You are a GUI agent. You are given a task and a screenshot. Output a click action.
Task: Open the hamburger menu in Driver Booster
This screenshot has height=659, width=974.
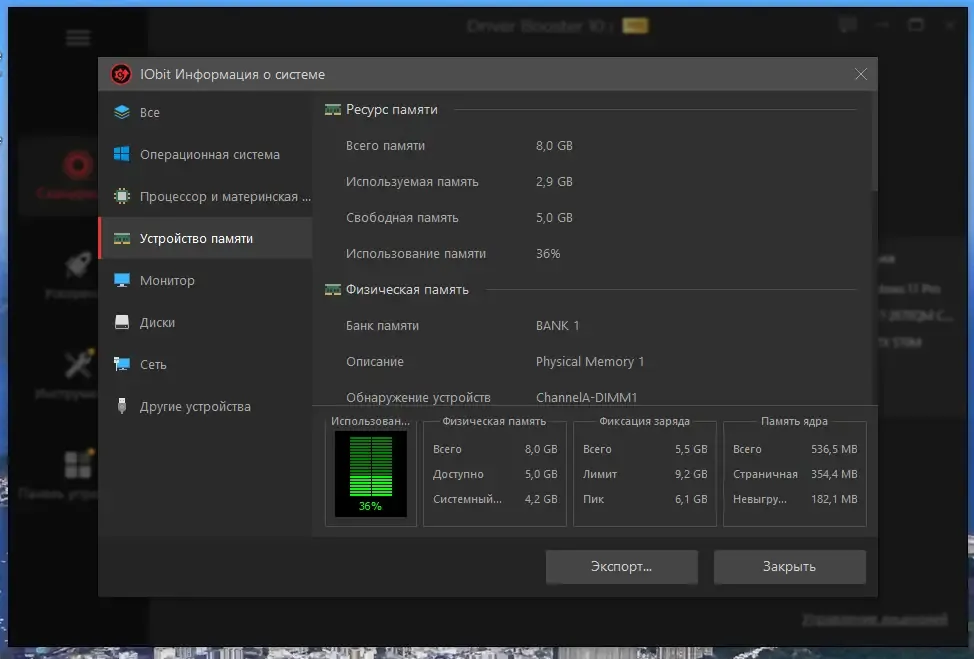coord(78,39)
